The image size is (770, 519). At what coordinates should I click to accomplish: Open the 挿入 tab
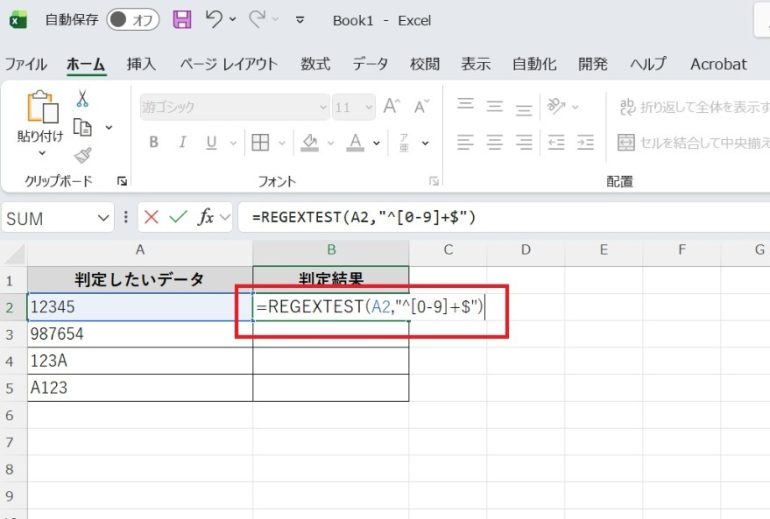pos(141,64)
